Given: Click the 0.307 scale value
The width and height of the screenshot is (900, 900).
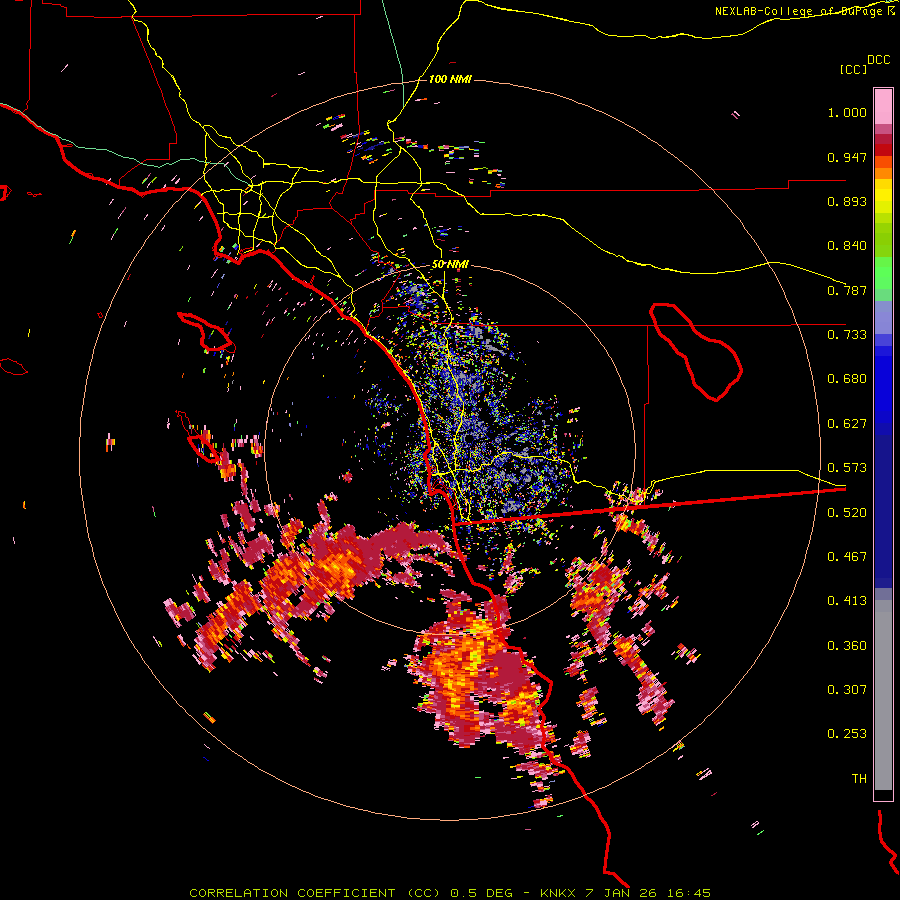Looking at the screenshot, I should coord(847,690).
